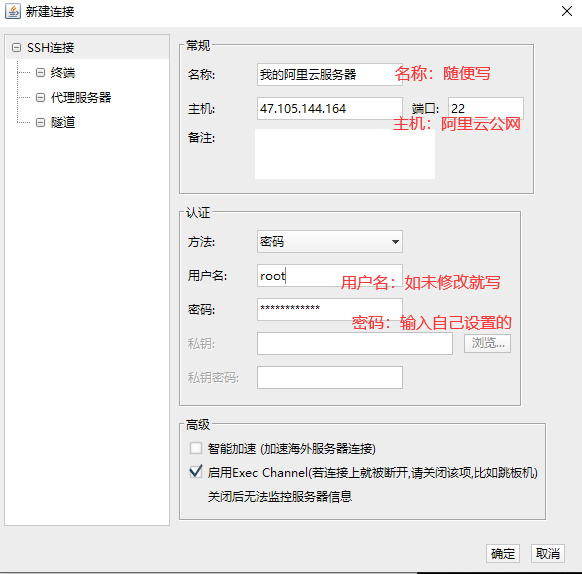Enable the 智能加速 checkbox
The height and width of the screenshot is (574, 582).
[x=196, y=448]
